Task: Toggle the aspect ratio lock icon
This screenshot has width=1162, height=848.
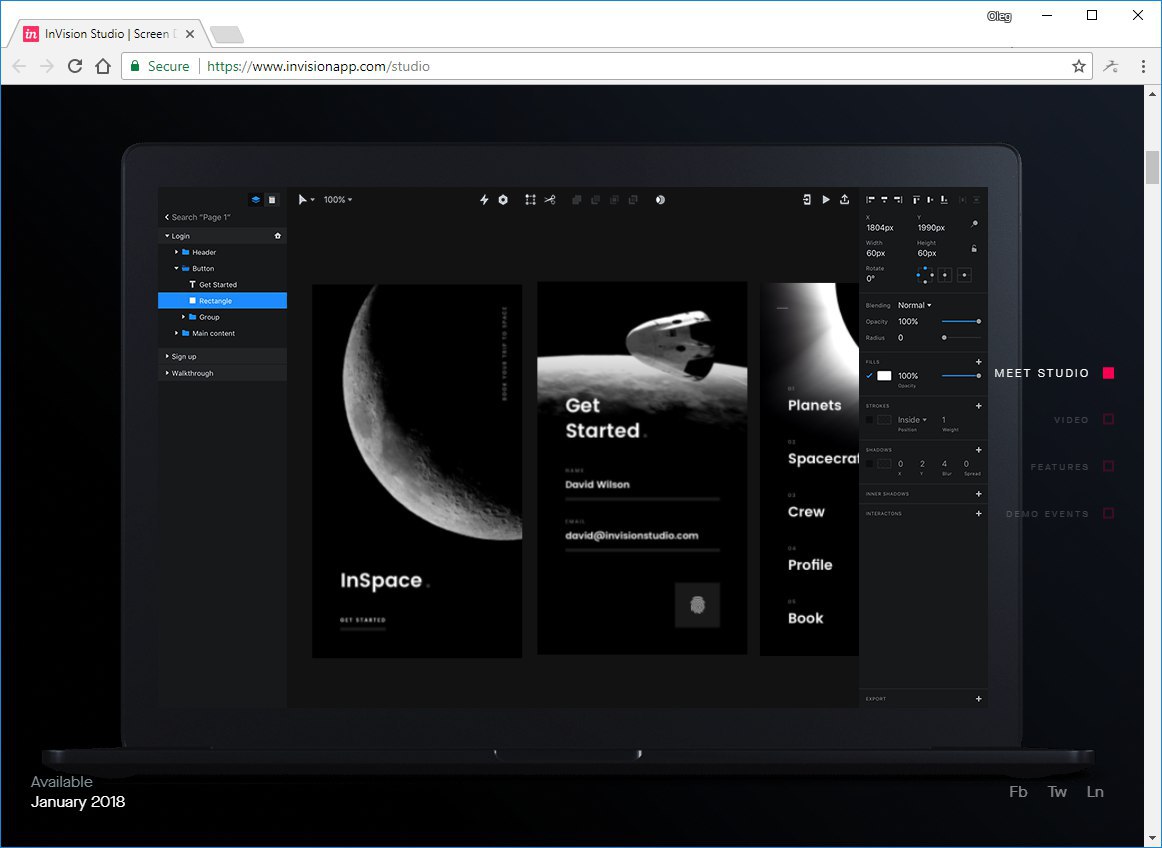Action: [975, 248]
